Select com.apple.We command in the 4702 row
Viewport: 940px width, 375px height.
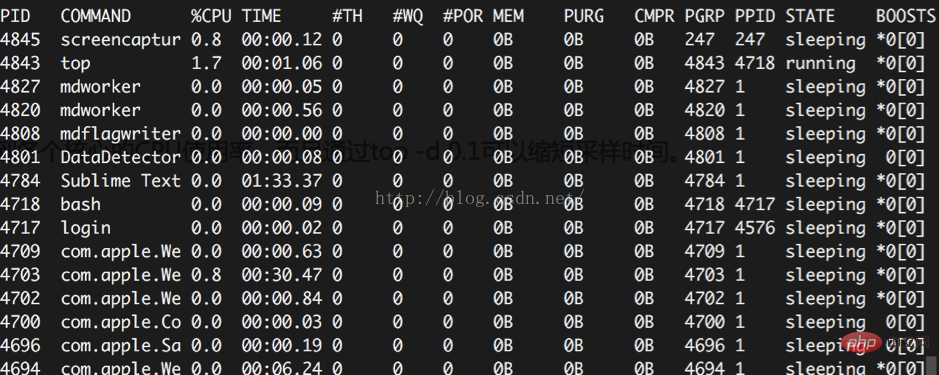click(x=120, y=298)
